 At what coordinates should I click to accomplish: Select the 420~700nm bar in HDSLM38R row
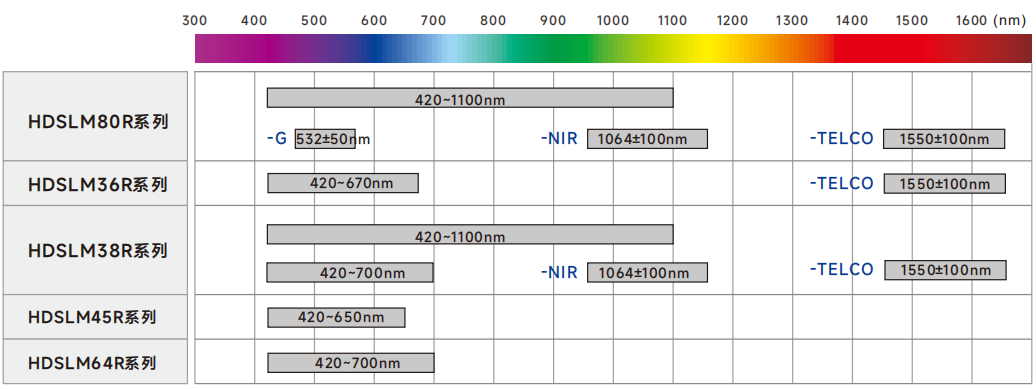[350, 273]
